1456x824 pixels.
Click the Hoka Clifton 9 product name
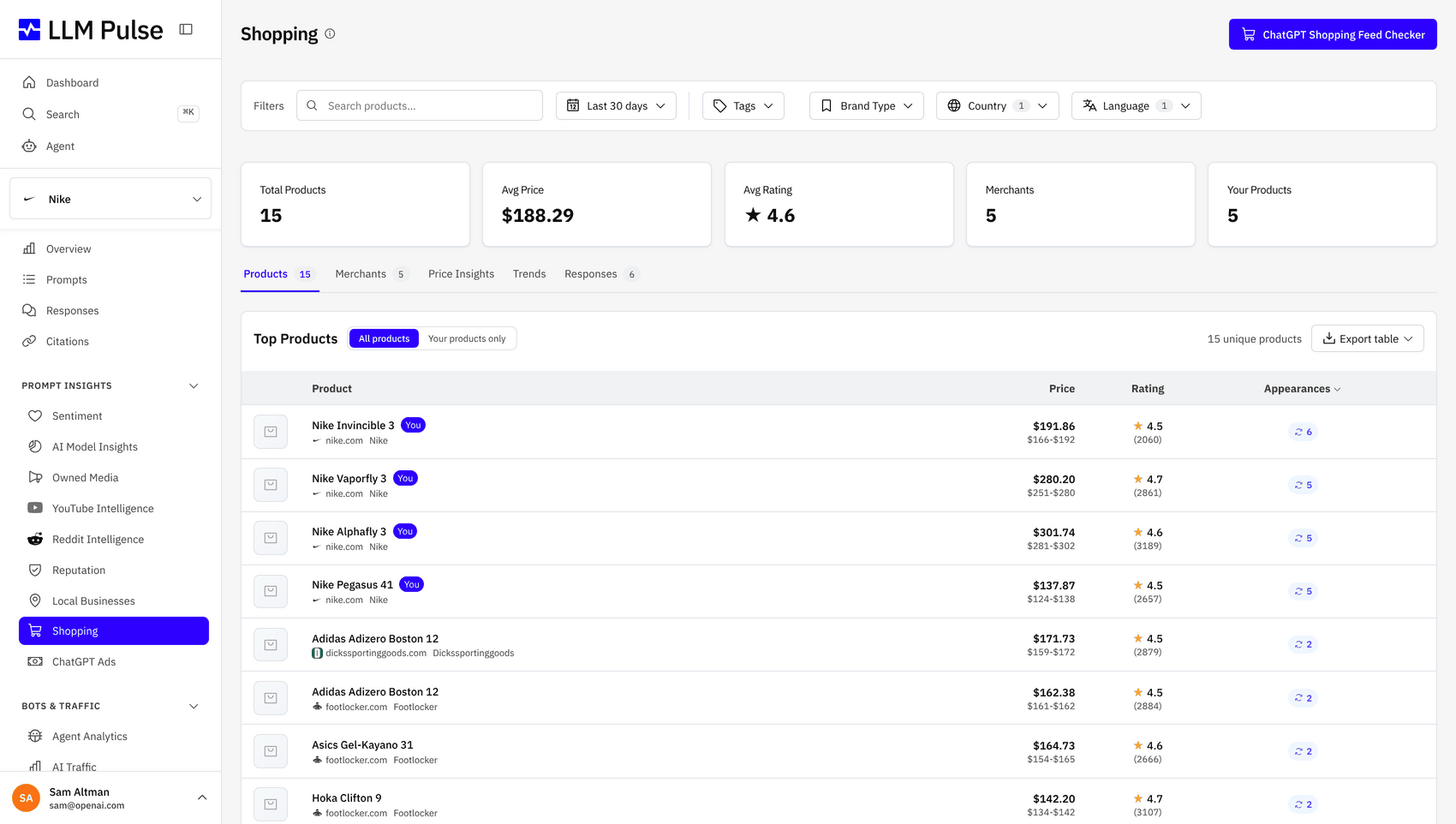point(347,798)
